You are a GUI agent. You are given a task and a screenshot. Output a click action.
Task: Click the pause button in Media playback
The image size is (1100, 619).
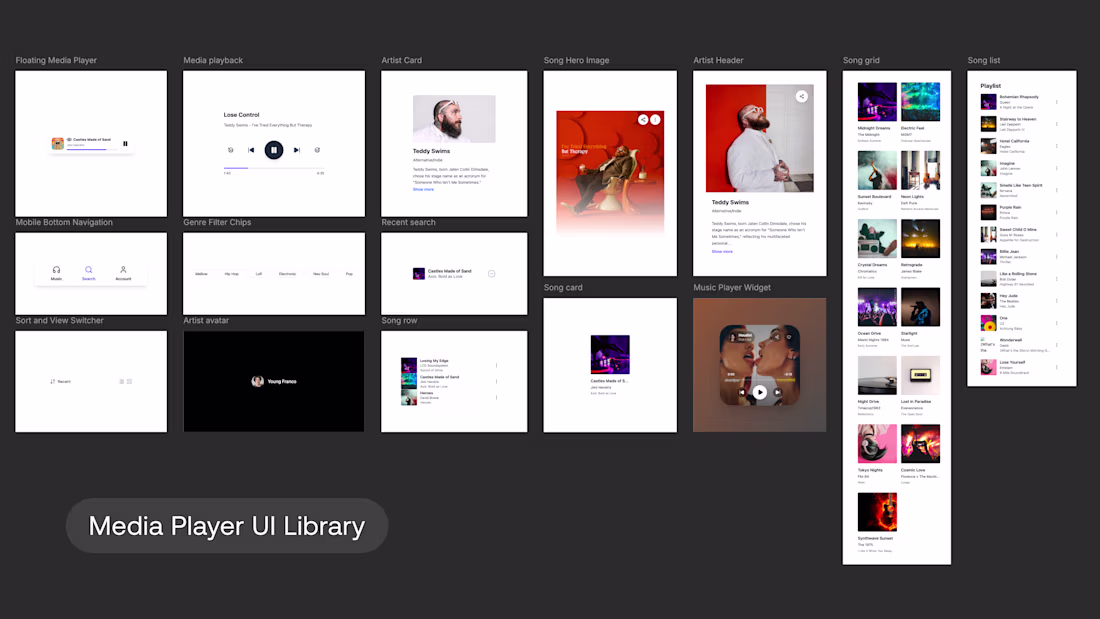[274, 149]
